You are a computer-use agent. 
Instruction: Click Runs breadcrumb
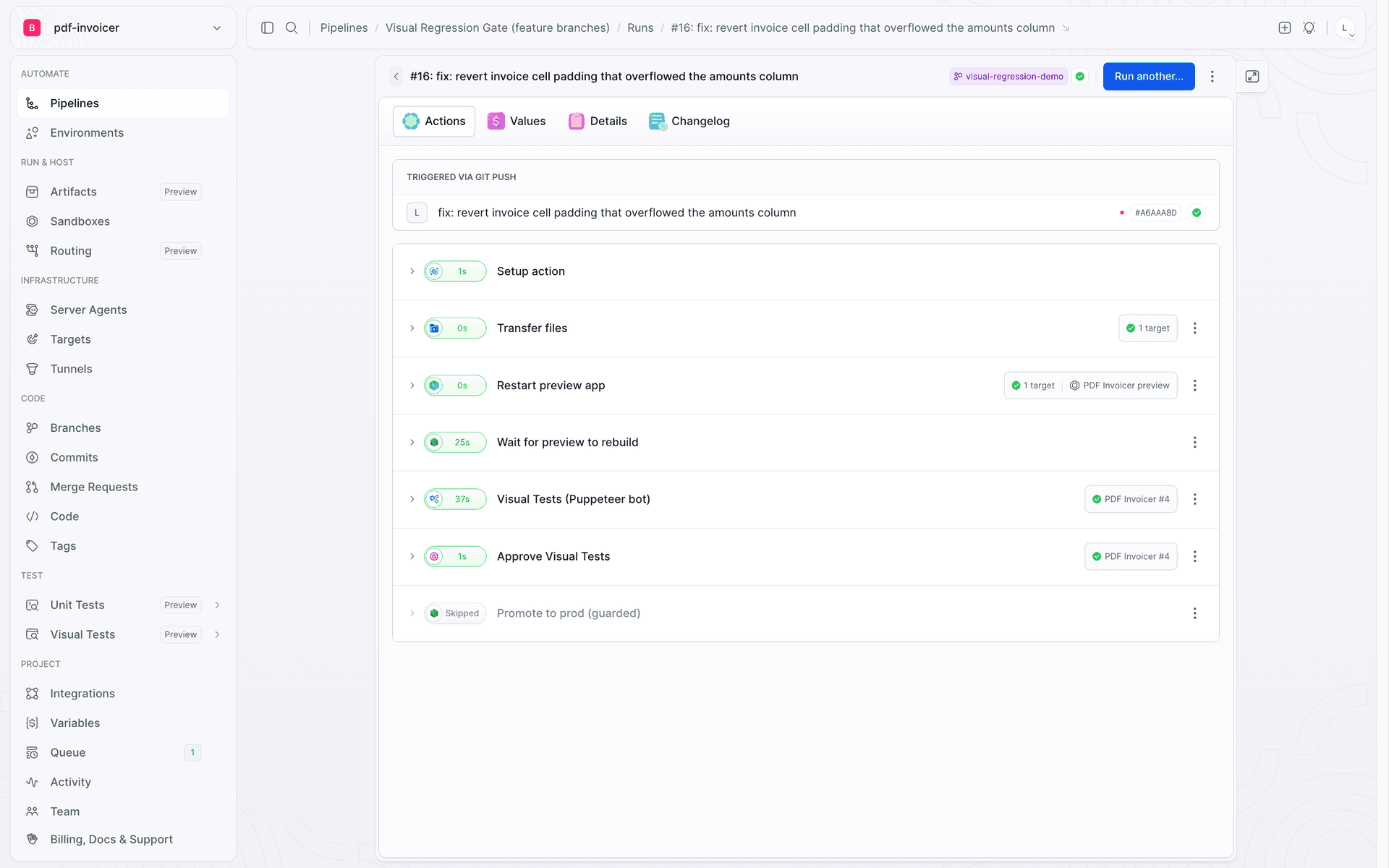pos(640,27)
